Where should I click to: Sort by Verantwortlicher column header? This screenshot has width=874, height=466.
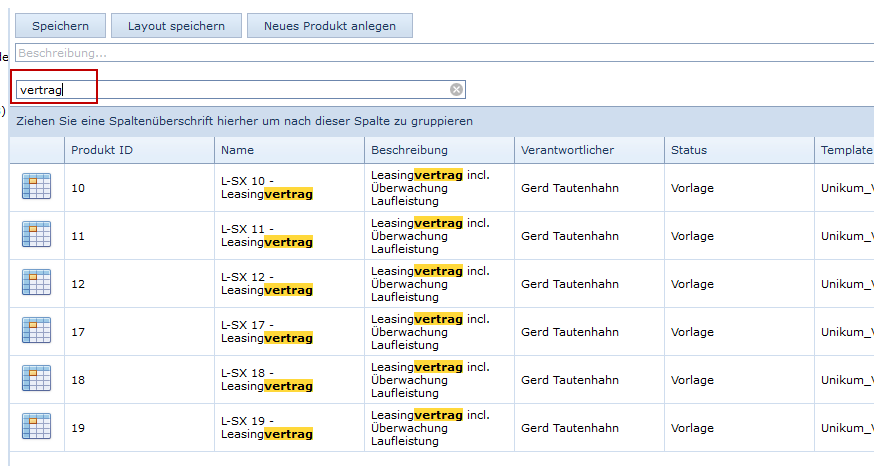[567, 150]
